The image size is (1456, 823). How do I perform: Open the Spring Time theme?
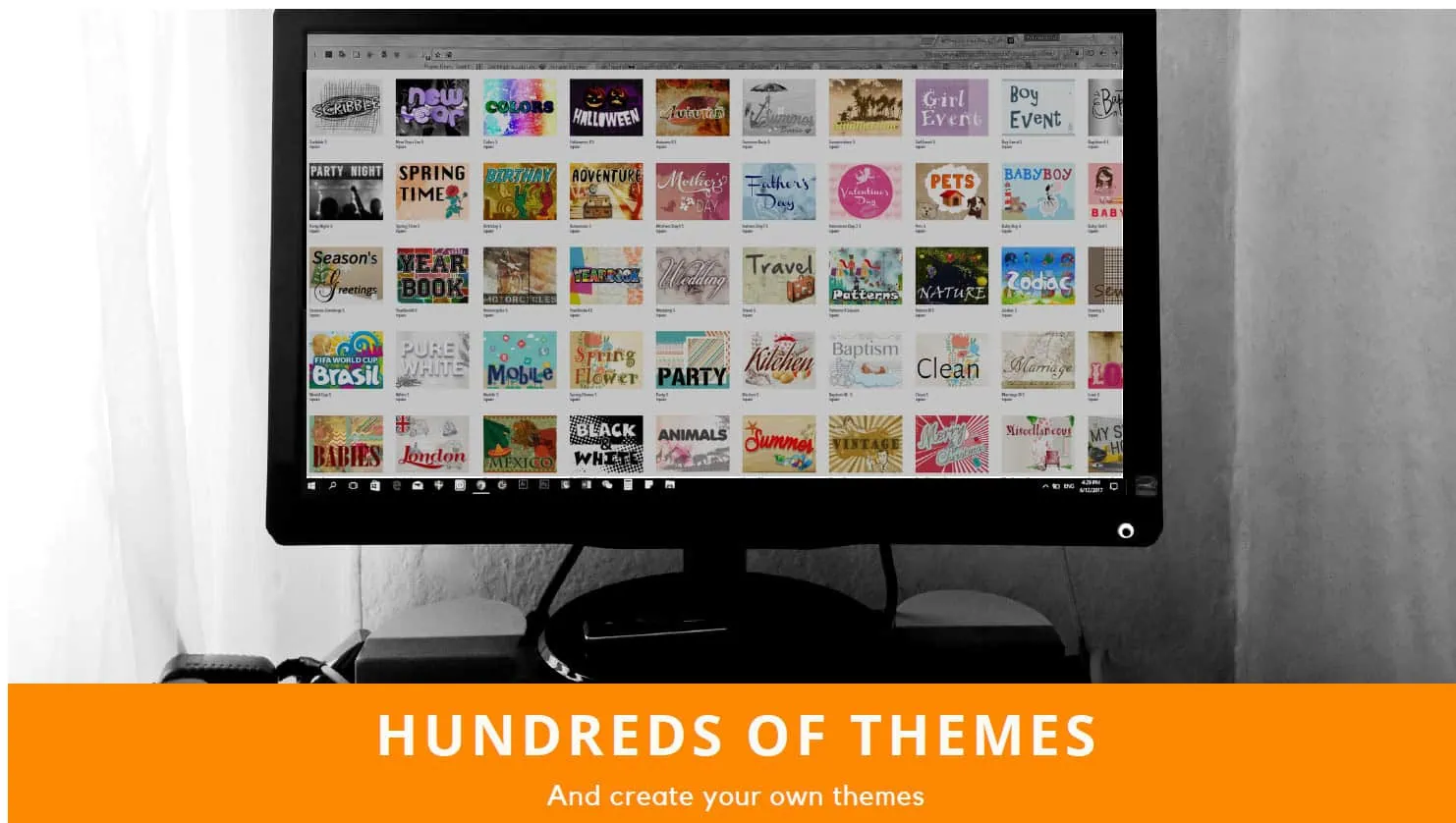pyautogui.click(x=432, y=192)
